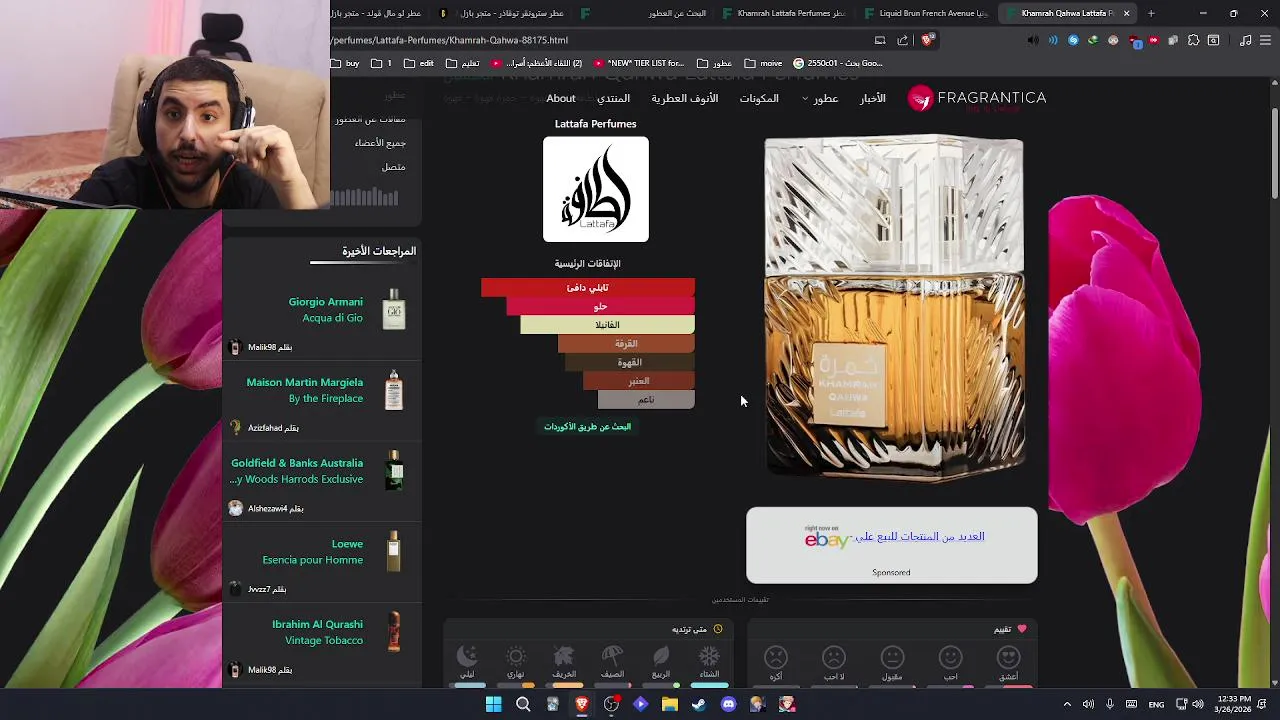Expand the المكونات menu dropdown
This screenshot has height=720, width=1280.
pos(759,98)
